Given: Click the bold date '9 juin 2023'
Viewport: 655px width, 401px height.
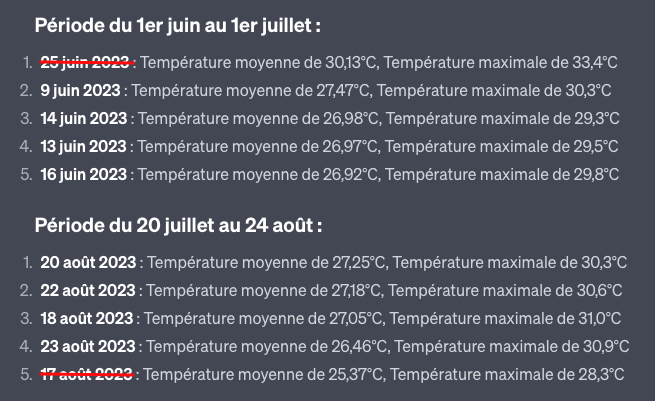Looking at the screenshot, I should (80, 91).
